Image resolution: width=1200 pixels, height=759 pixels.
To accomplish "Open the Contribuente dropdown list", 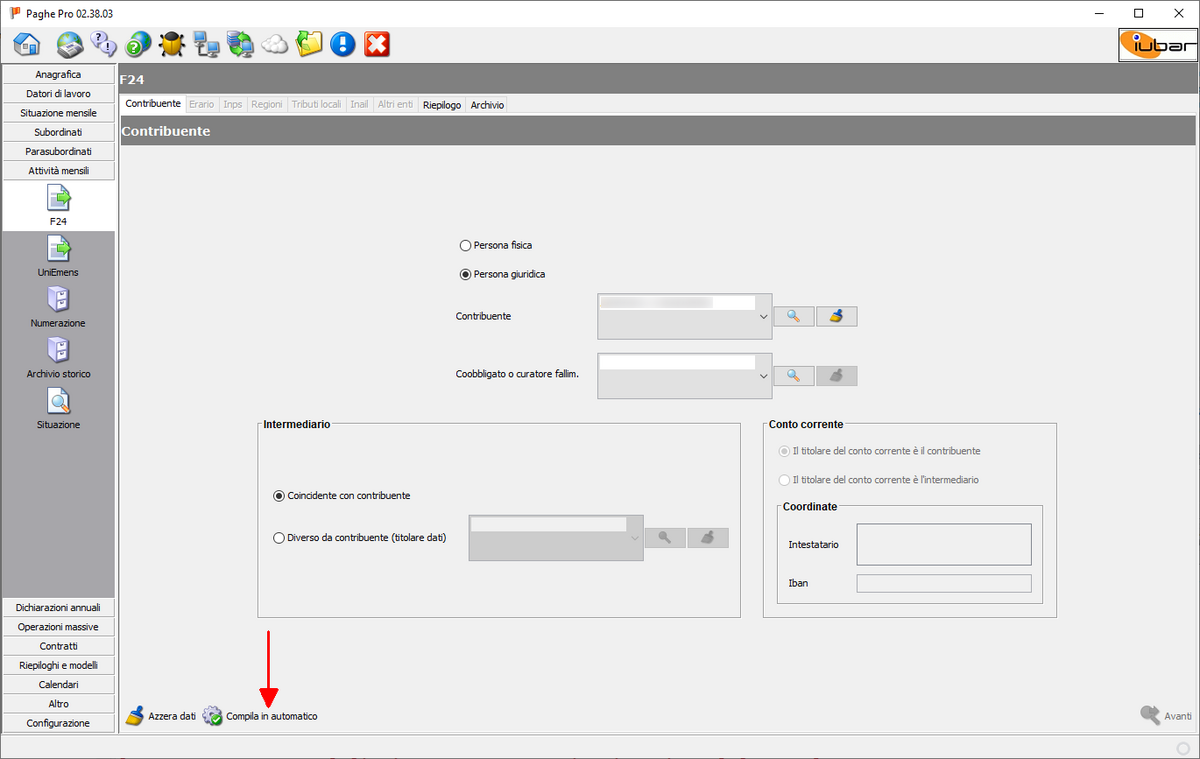I will click(762, 316).
